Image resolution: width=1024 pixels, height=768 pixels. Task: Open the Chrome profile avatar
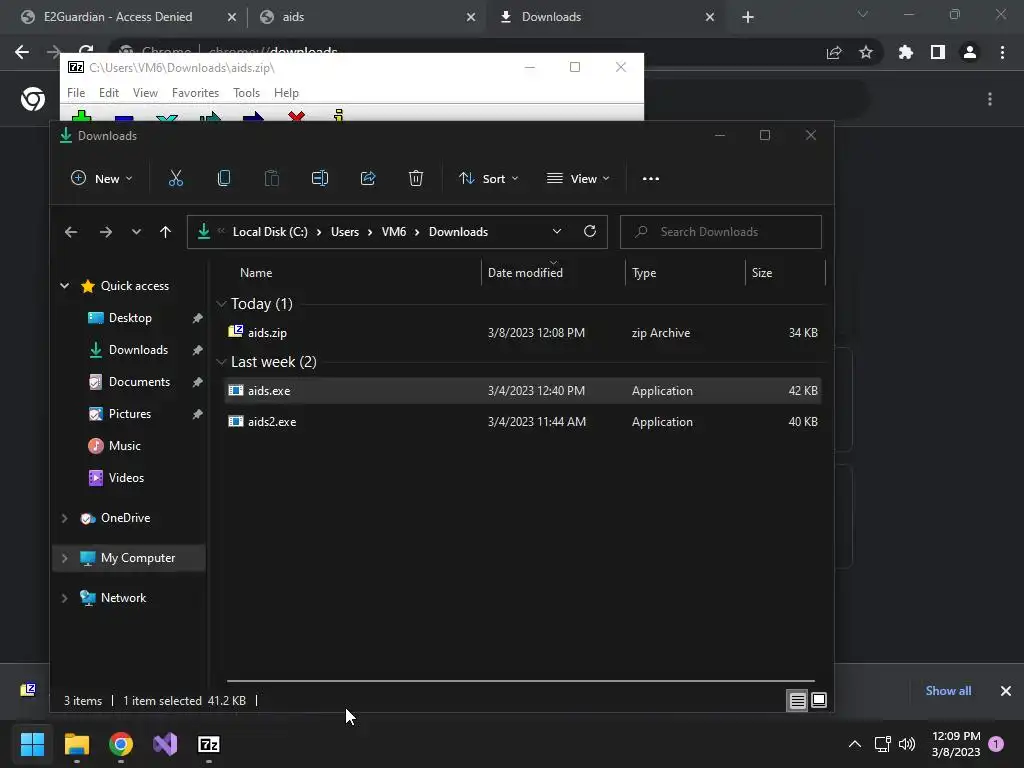(x=970, y=52)
